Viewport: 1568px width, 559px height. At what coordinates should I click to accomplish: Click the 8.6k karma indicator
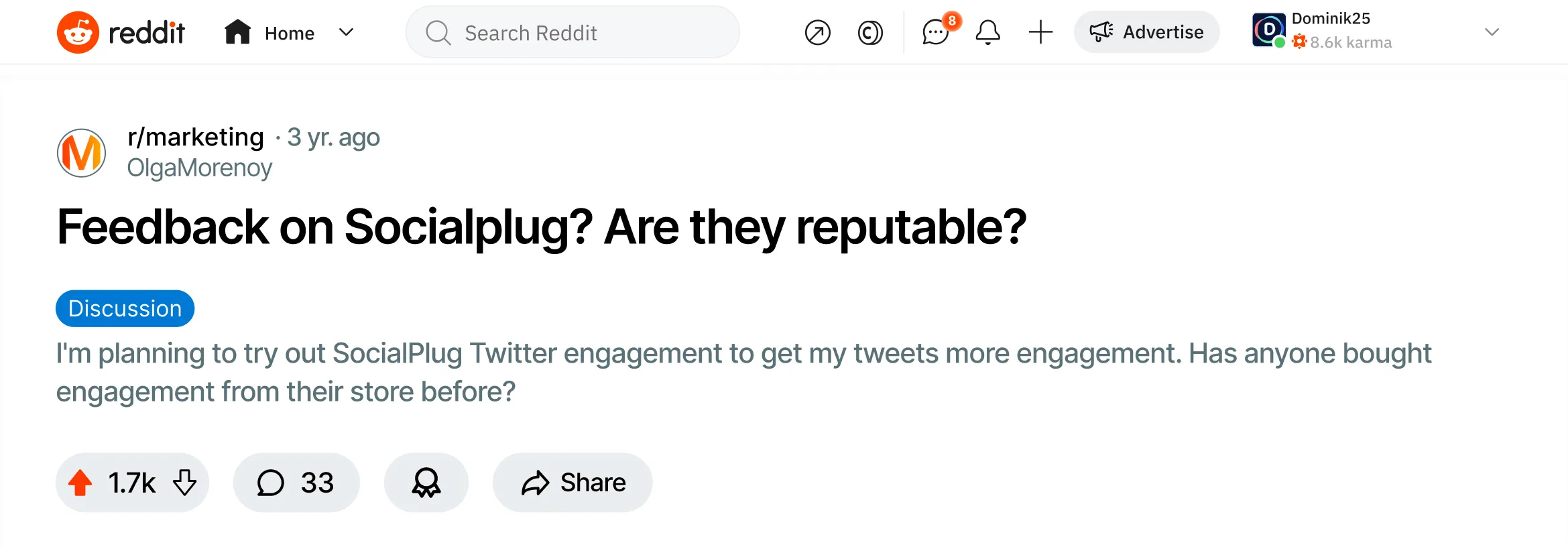tap(1343, 42)
